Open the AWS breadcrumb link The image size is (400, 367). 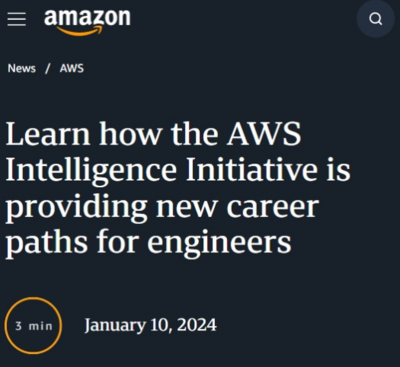click(x=72, y=68)
